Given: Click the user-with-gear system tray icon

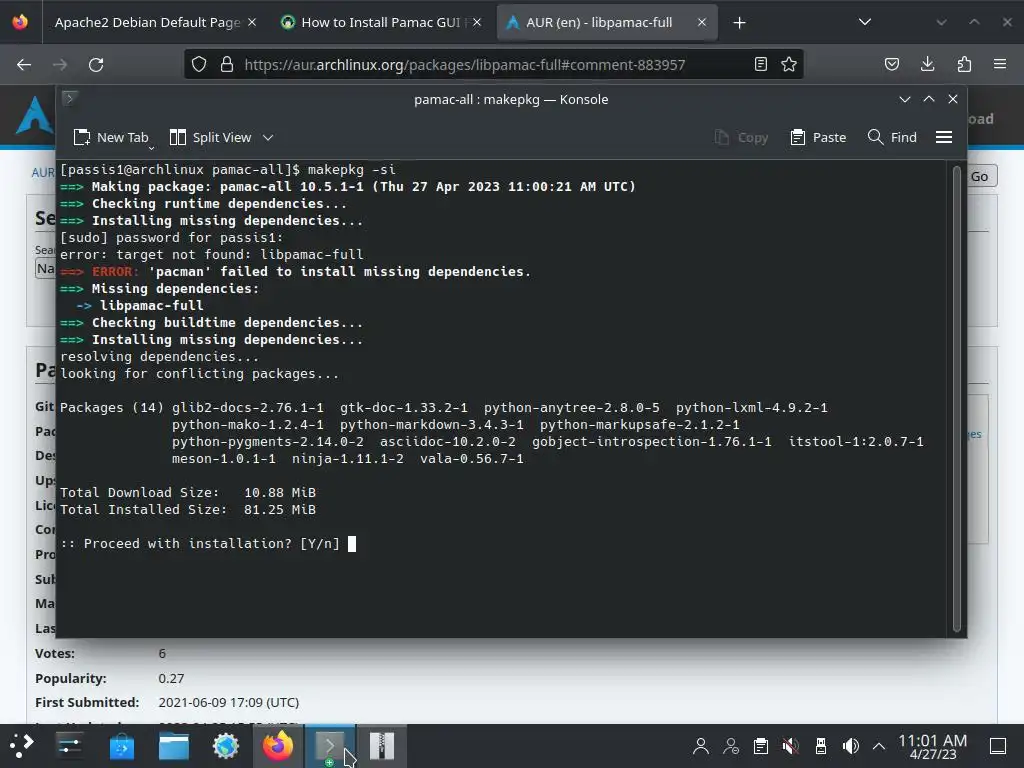Looking at the screenshot, I should click(731, 746).
